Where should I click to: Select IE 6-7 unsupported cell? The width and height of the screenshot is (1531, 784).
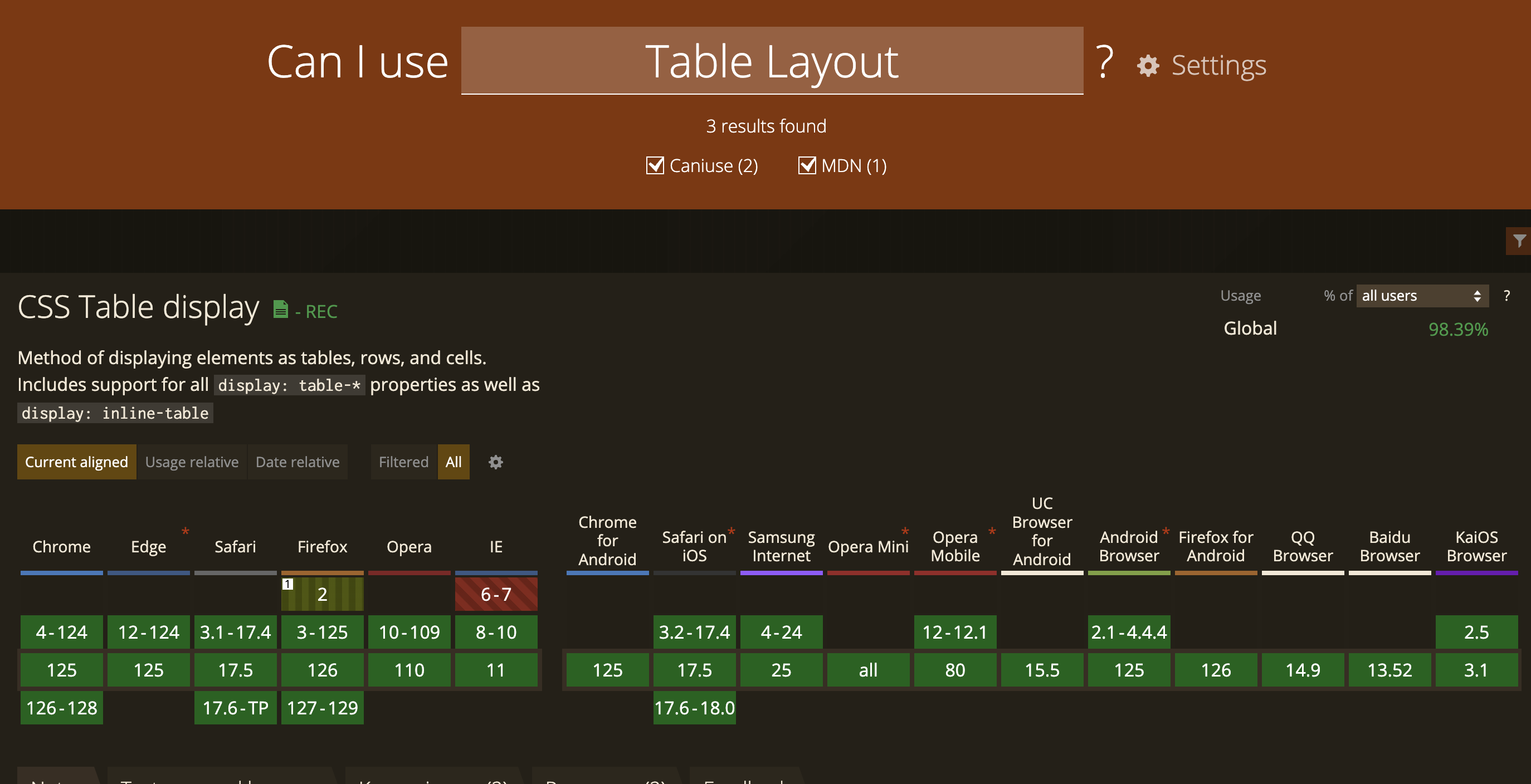pyautogui.click(x=496, y=594)
